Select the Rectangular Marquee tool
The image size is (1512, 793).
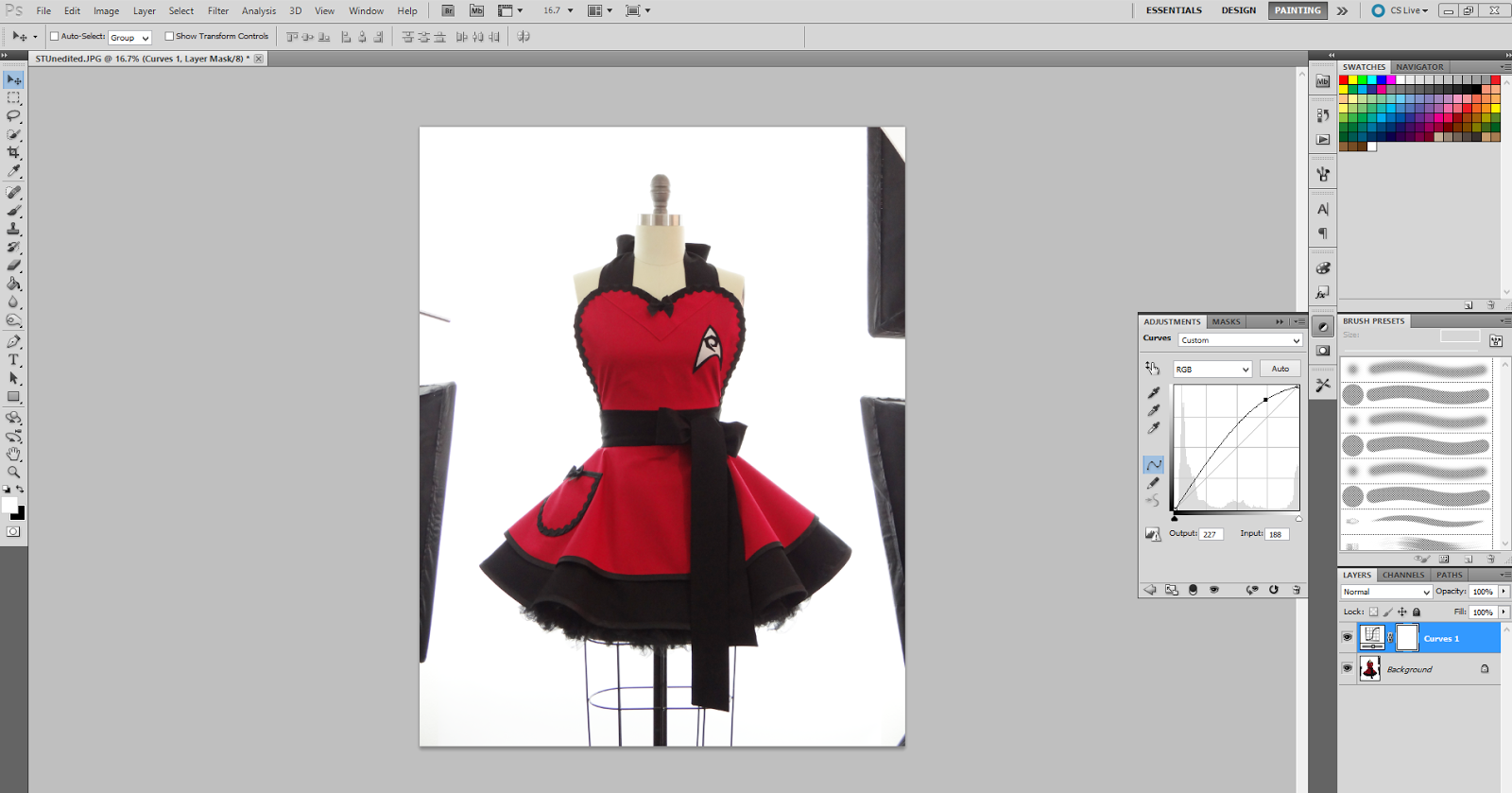(13, 98)
